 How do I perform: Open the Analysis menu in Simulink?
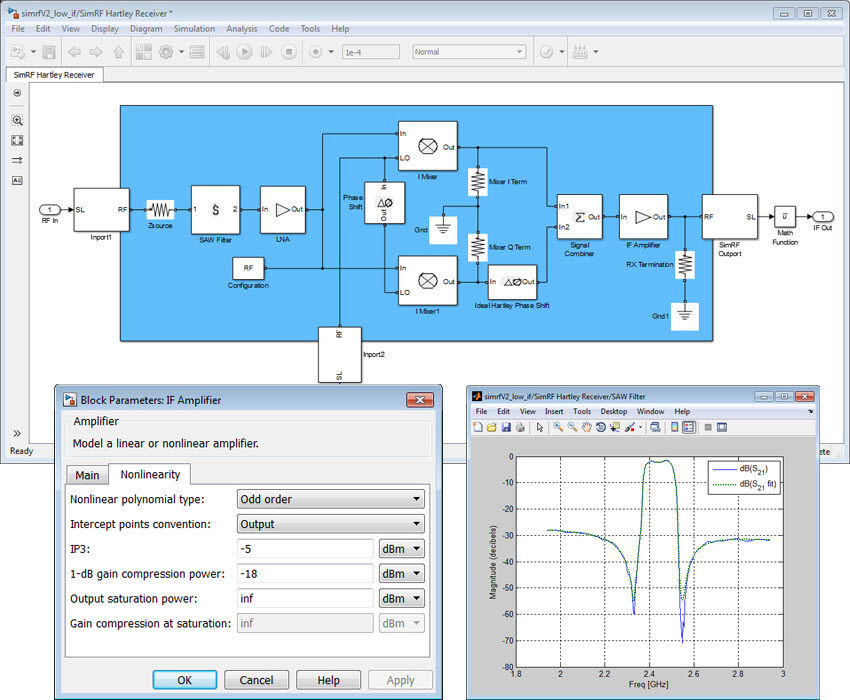coord(242,29)
